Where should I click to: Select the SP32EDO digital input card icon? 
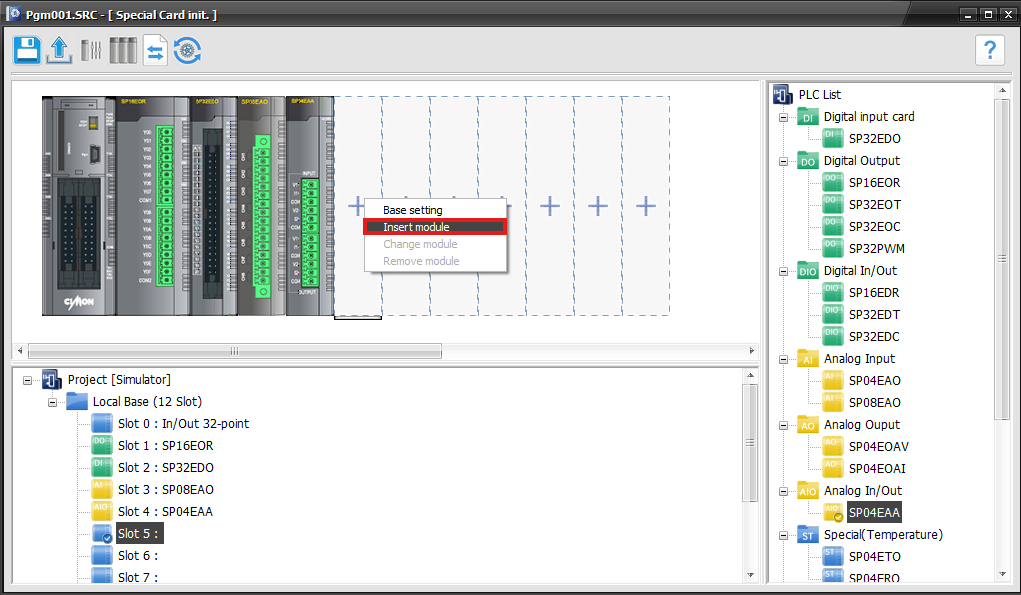pyautogui.click(x=832, y=138)
